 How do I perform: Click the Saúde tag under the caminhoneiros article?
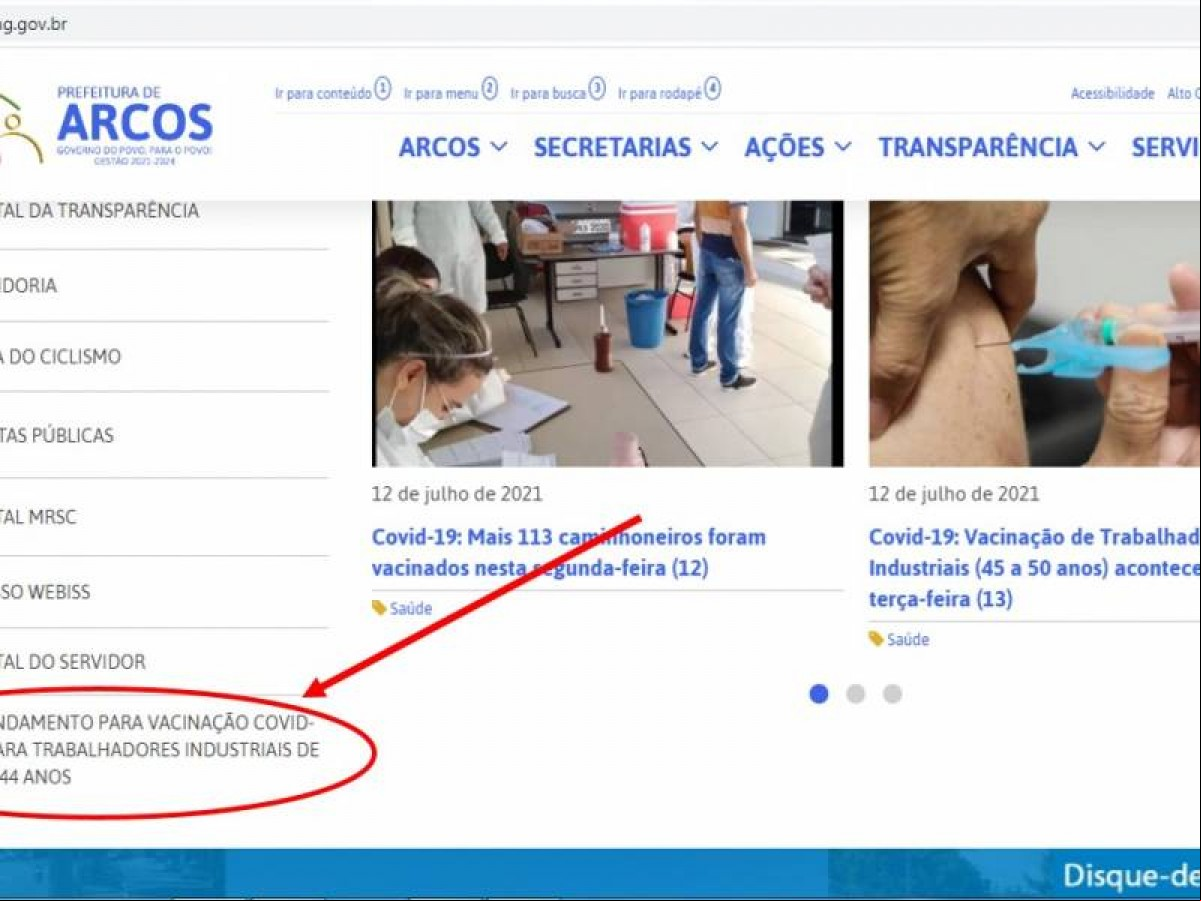coord(402,608)
